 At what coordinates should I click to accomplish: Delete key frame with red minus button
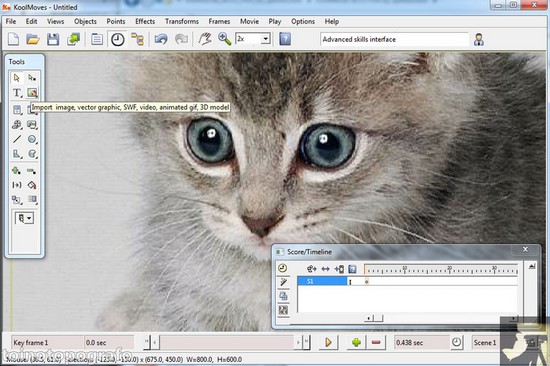[376, 342]
